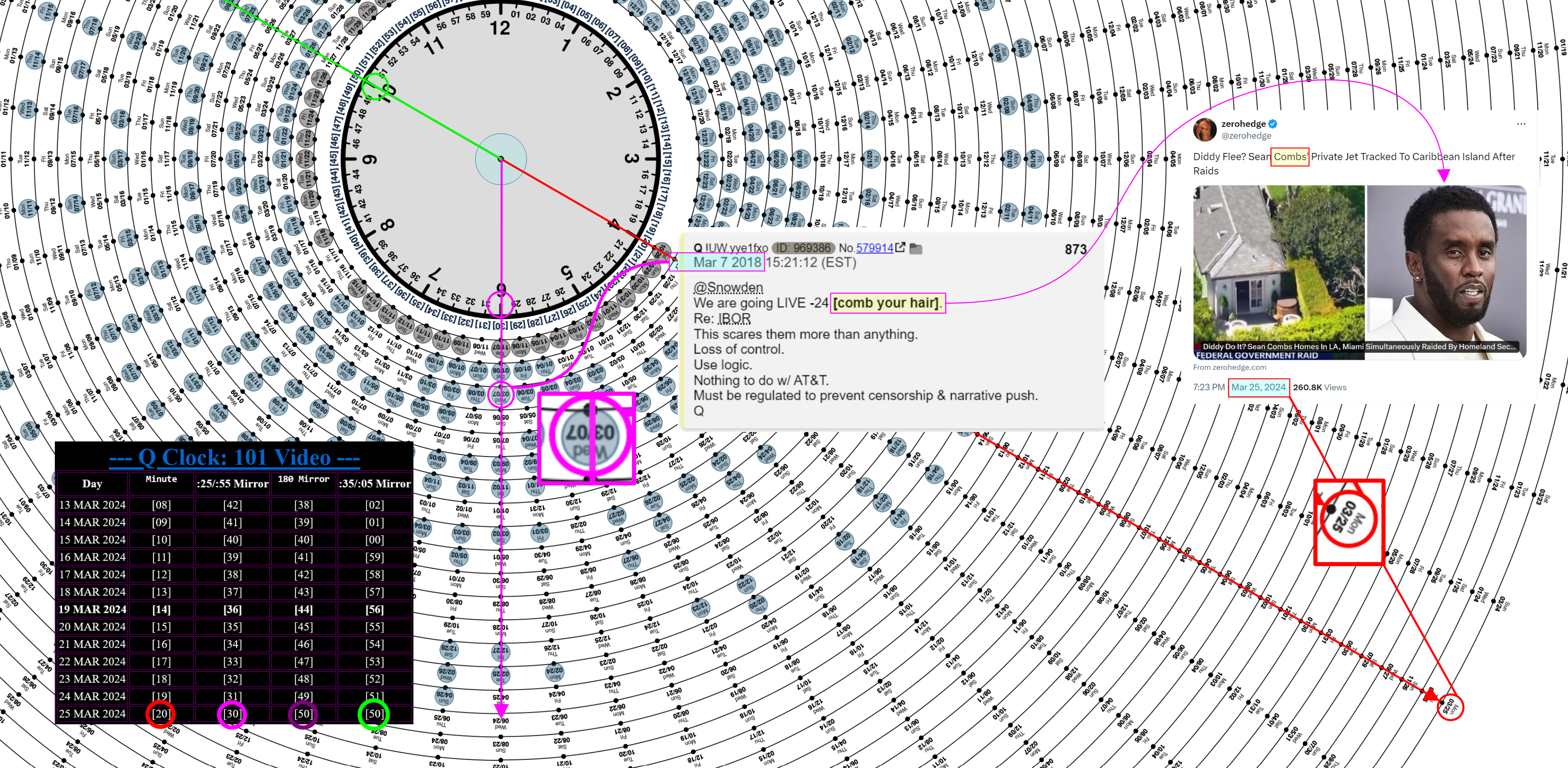Screen dimensions: 1568x768
Task: Click the teal circle at clock center
Action: point(500,159)
